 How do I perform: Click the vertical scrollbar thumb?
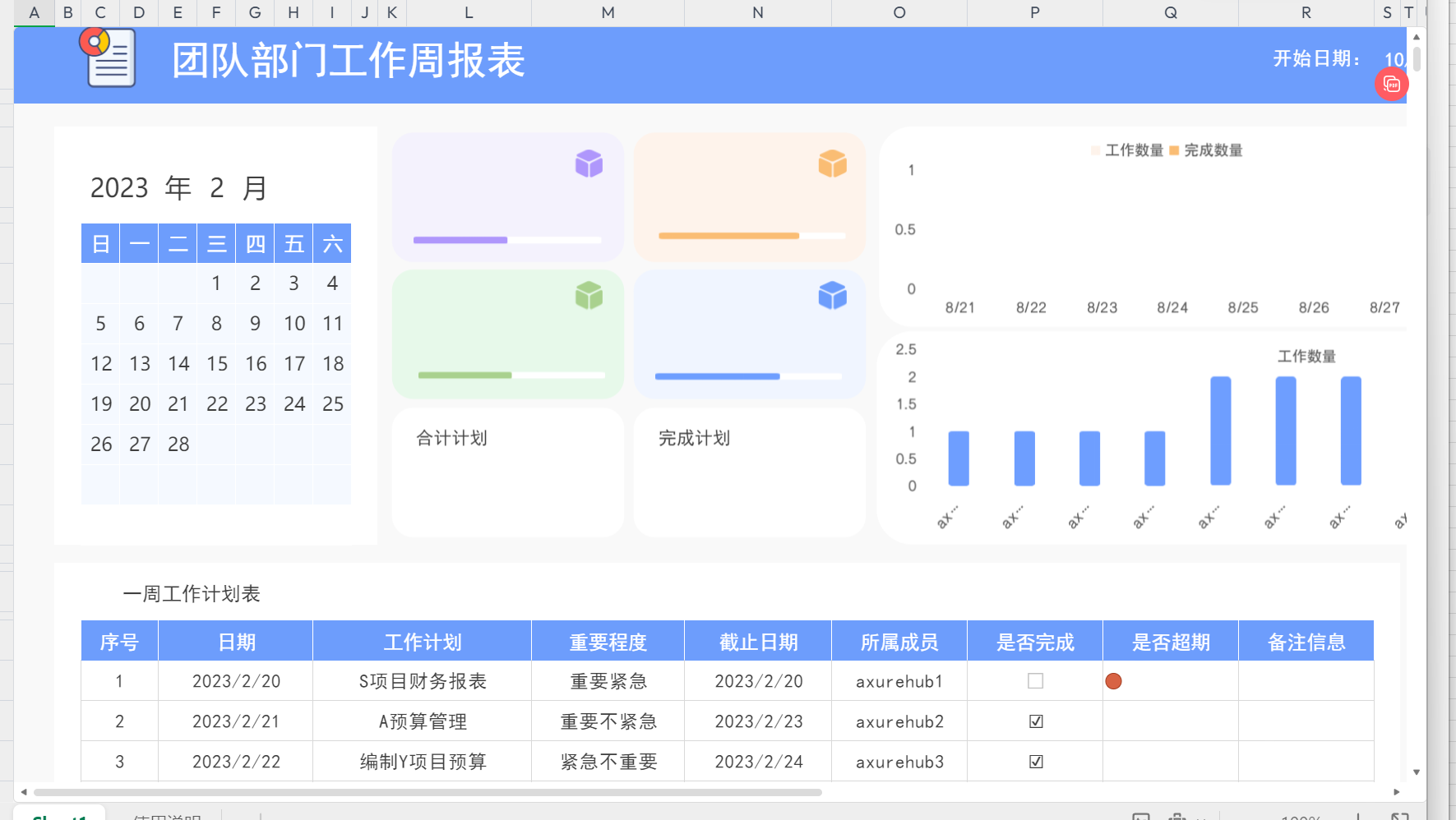pos(1416,58)
